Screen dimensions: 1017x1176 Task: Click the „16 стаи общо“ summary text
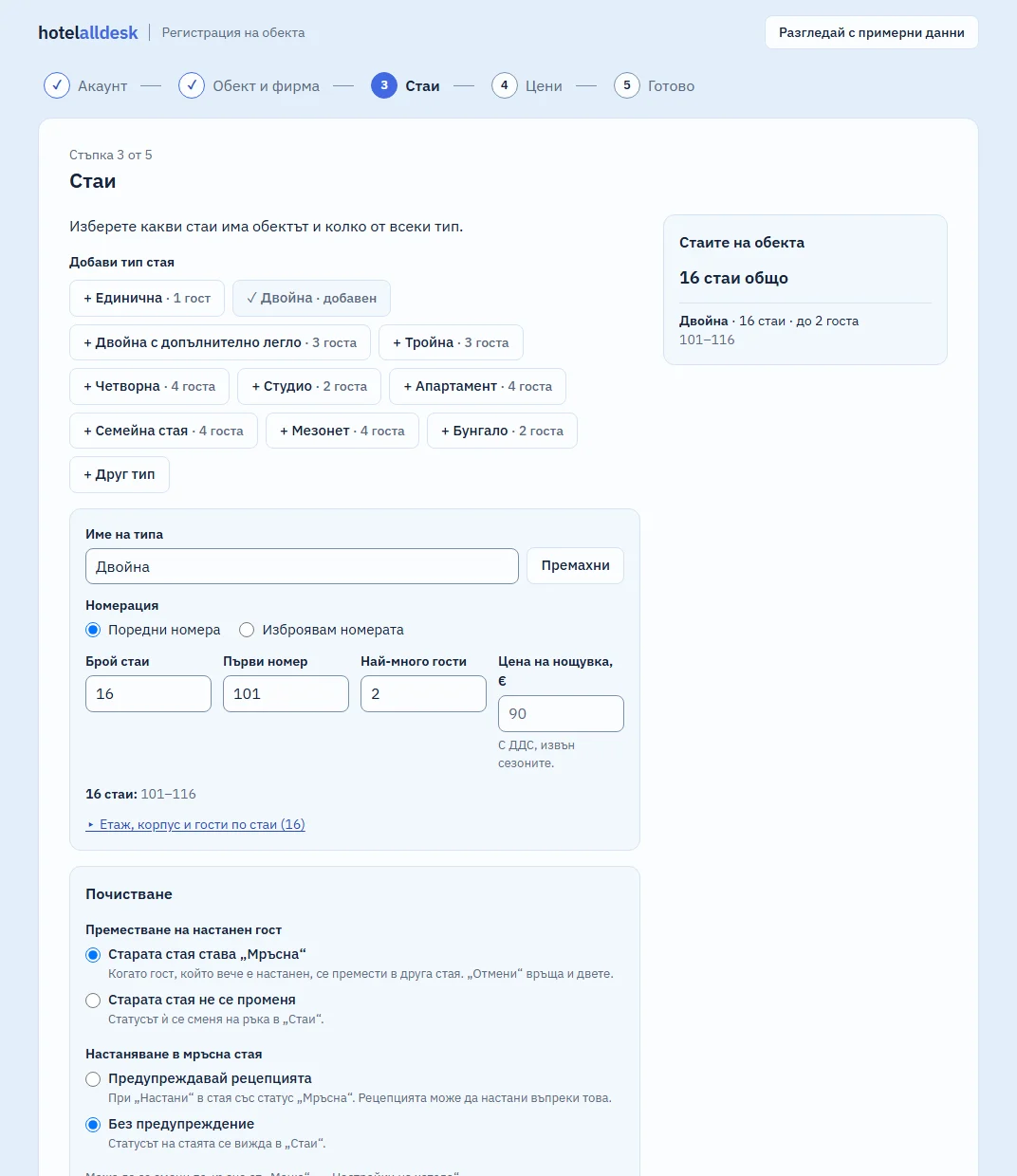[x=733, y=278]
